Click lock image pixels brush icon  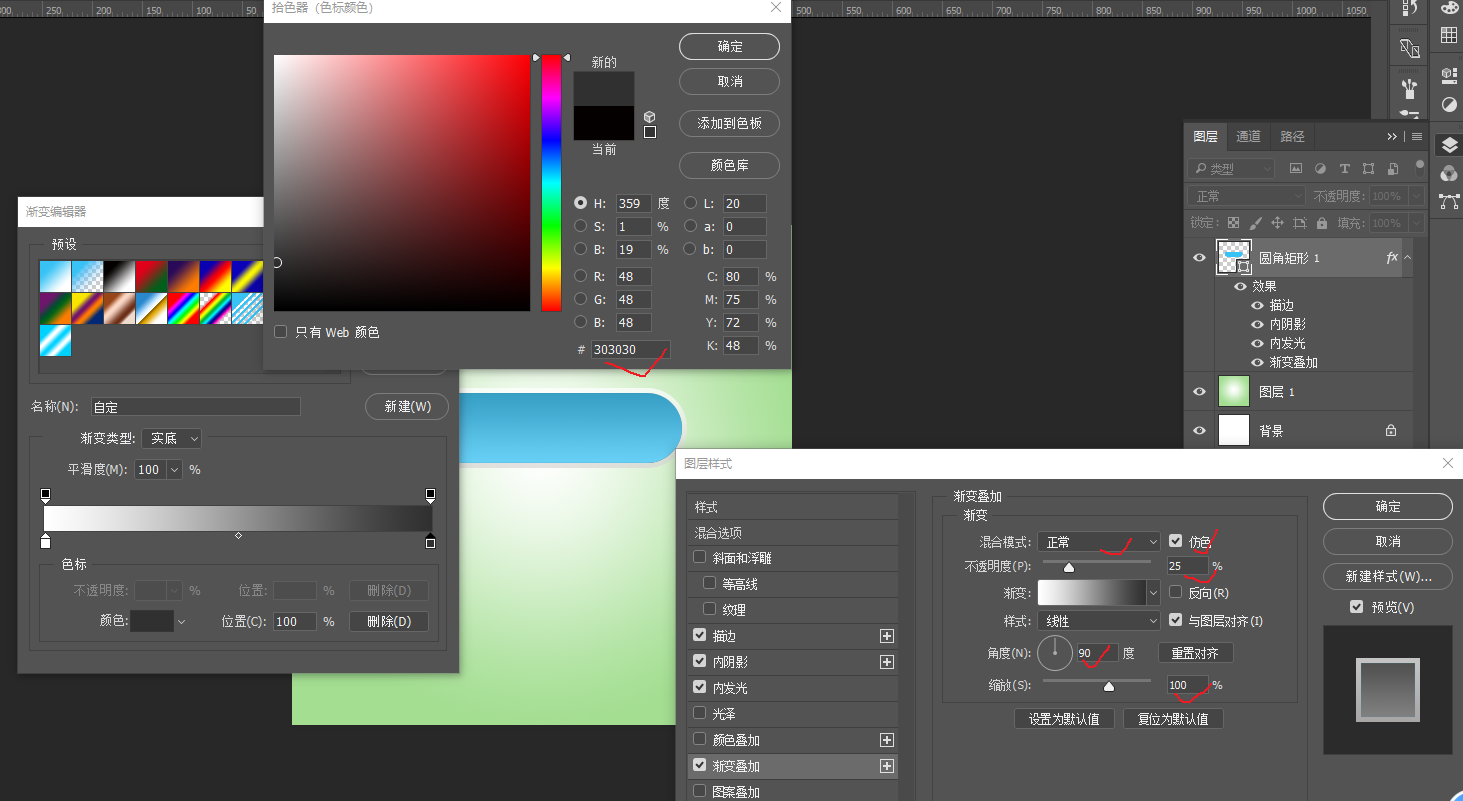(1255, 223)
